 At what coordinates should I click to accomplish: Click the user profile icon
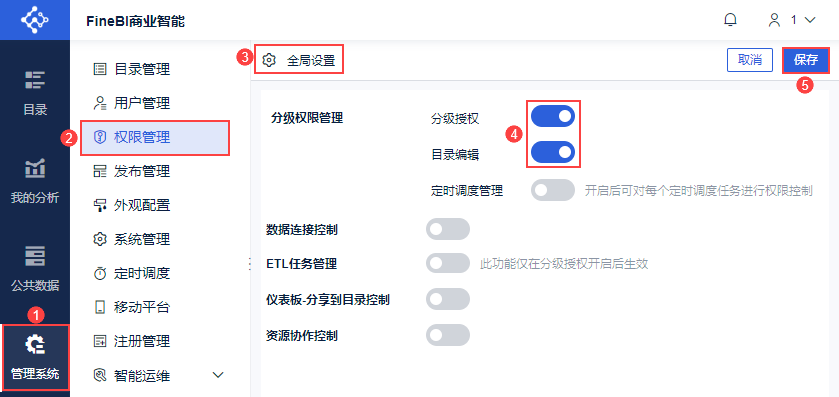(x=774, y=20)
